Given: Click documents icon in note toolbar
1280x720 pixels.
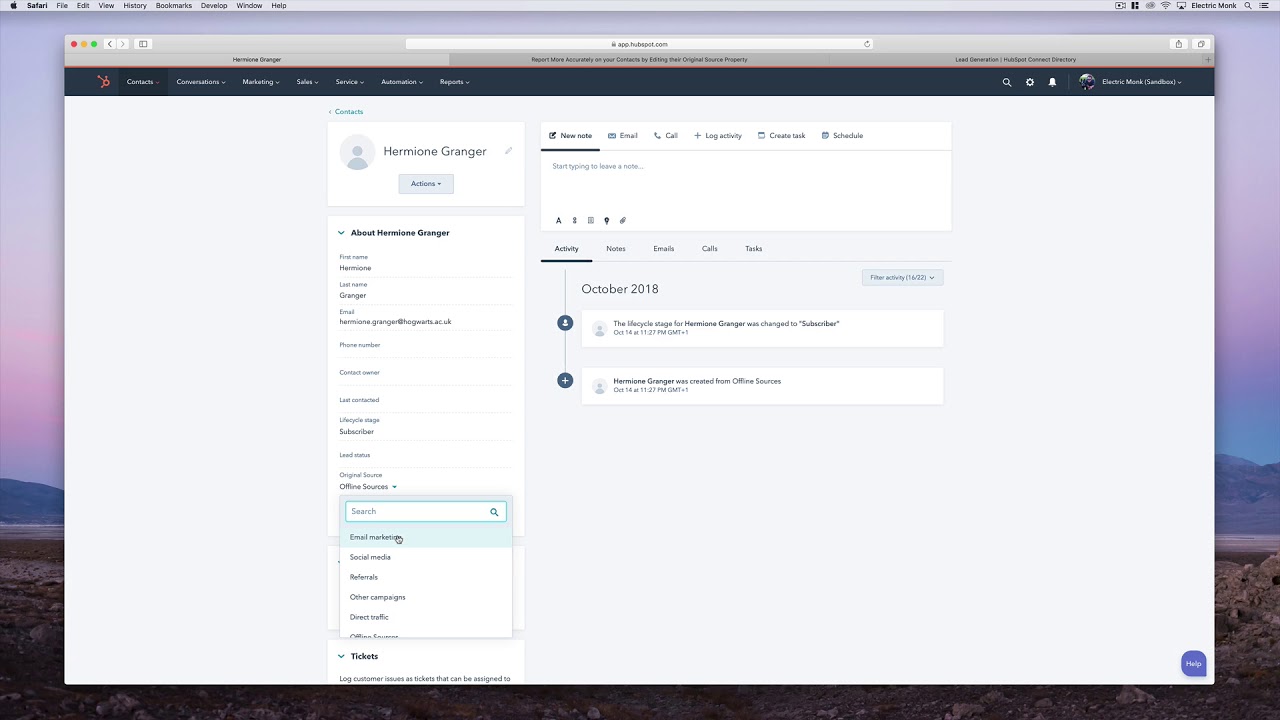Looking at the screenshot, I should coord(590,220).
